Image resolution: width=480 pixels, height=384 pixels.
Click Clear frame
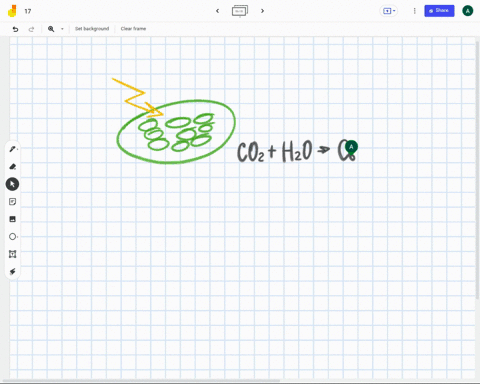[133, 29]
